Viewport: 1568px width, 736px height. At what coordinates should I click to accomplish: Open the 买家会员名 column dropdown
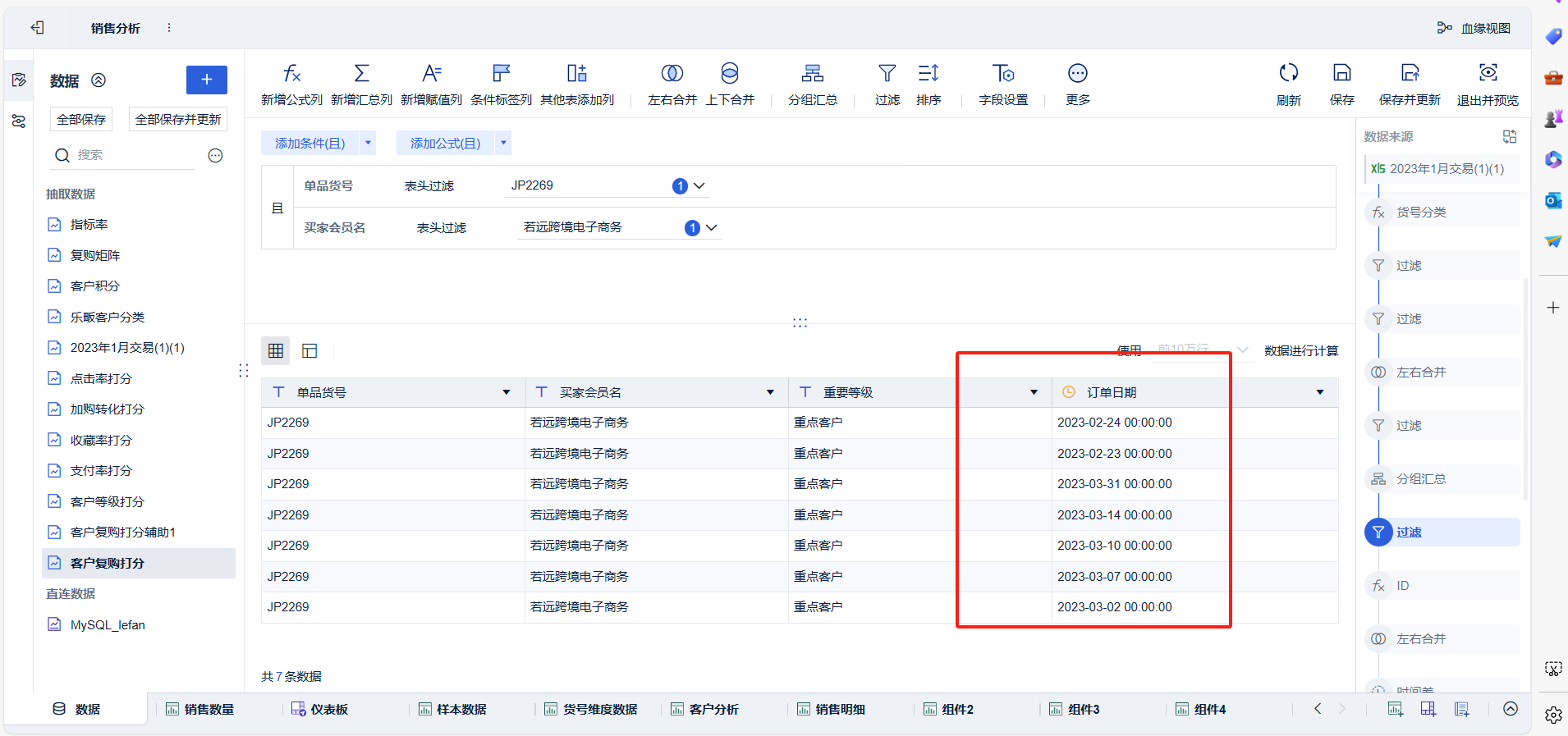click(770, 392)
